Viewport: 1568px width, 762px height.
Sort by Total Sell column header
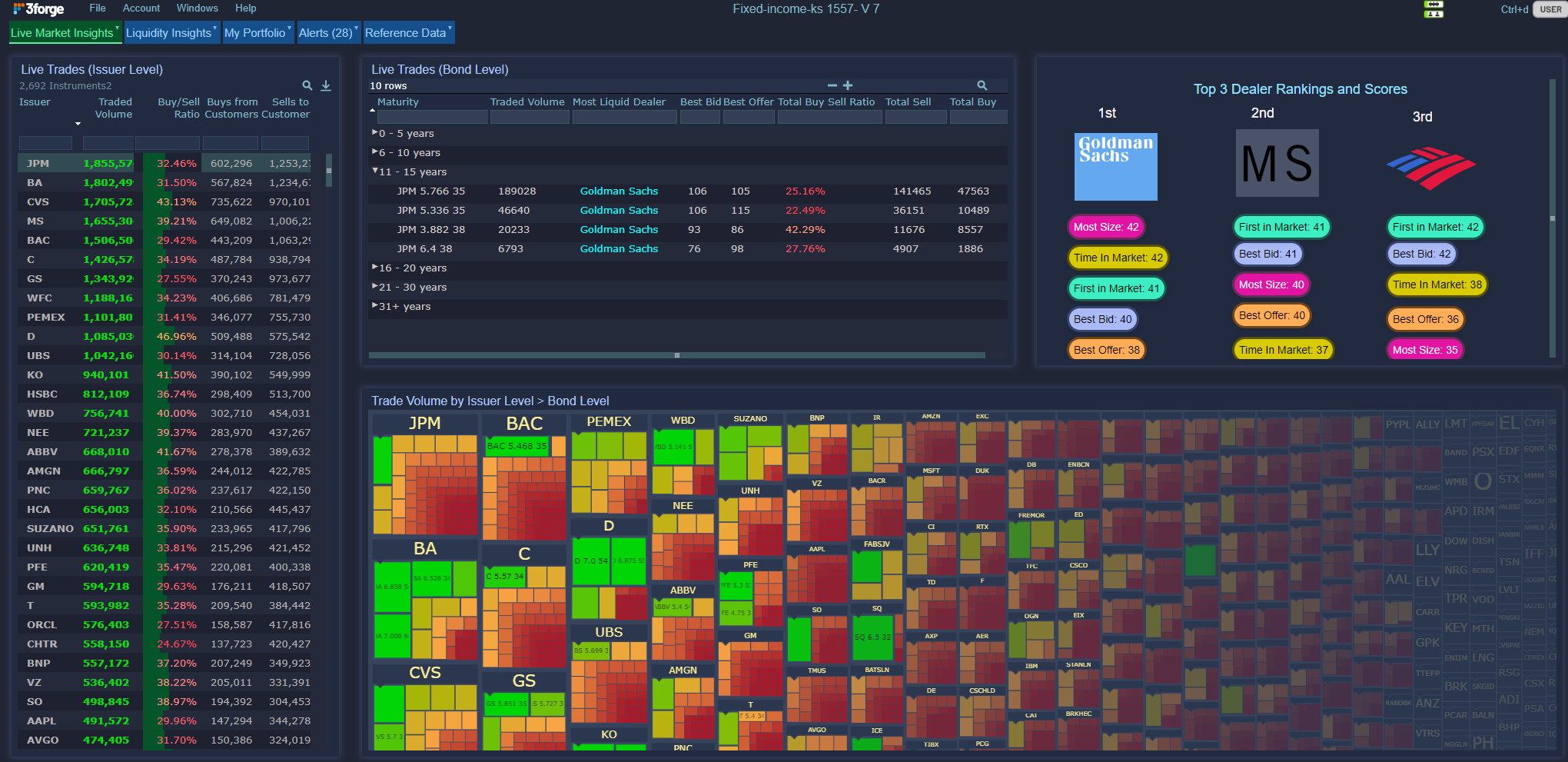908,101
